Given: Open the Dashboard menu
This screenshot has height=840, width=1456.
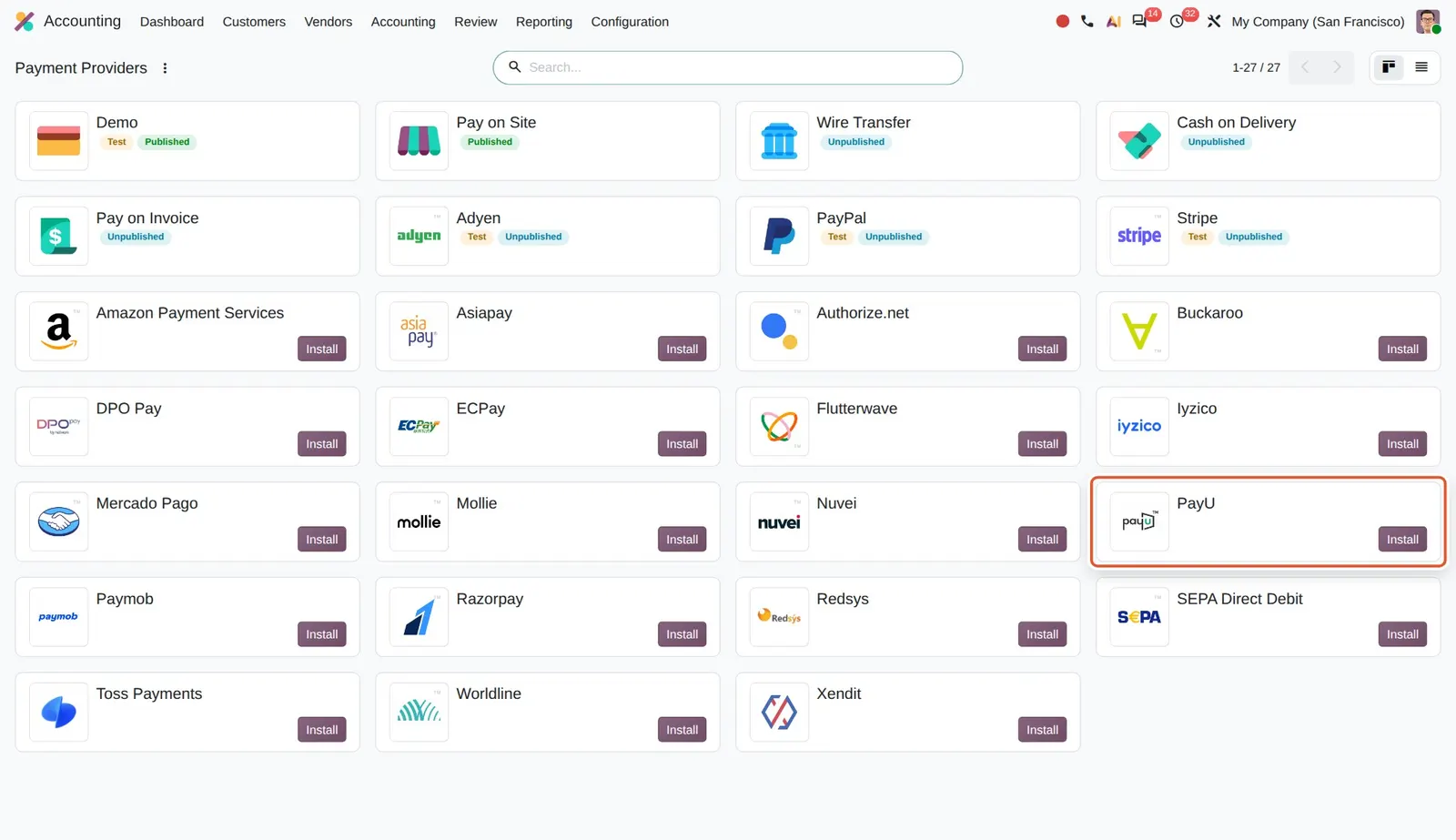Looking at the screenshot, I should click(172, 22).
